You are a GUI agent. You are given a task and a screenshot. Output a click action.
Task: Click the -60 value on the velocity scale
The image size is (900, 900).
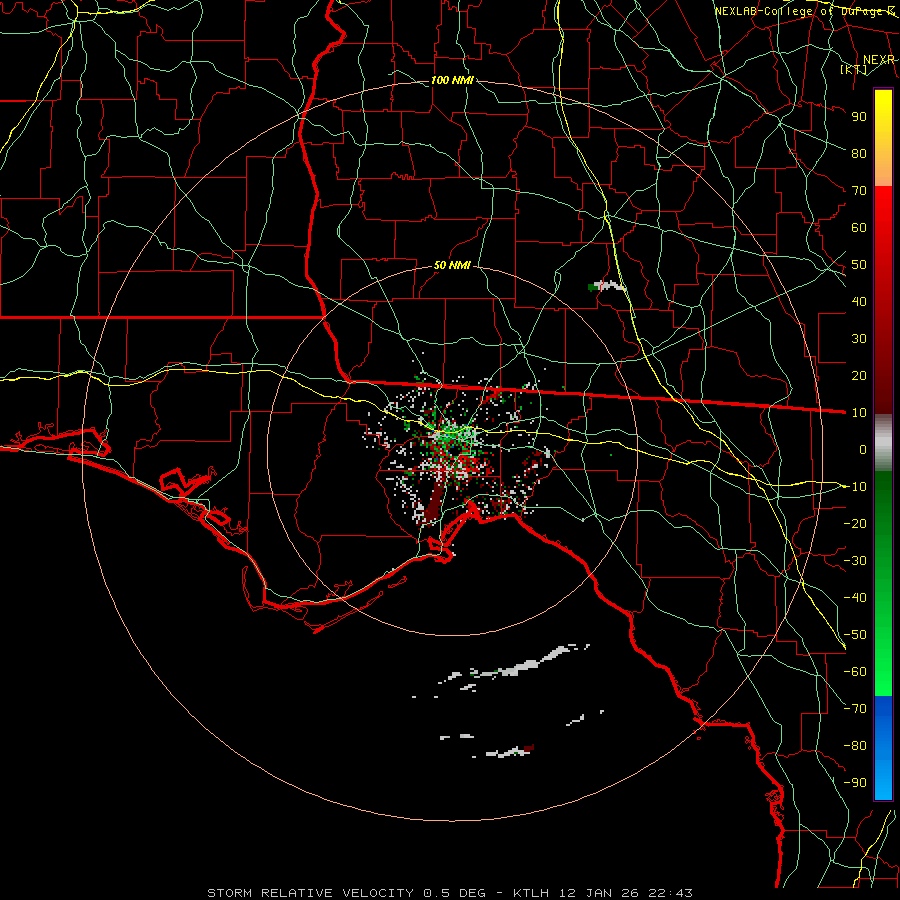[x=855, y=672]
